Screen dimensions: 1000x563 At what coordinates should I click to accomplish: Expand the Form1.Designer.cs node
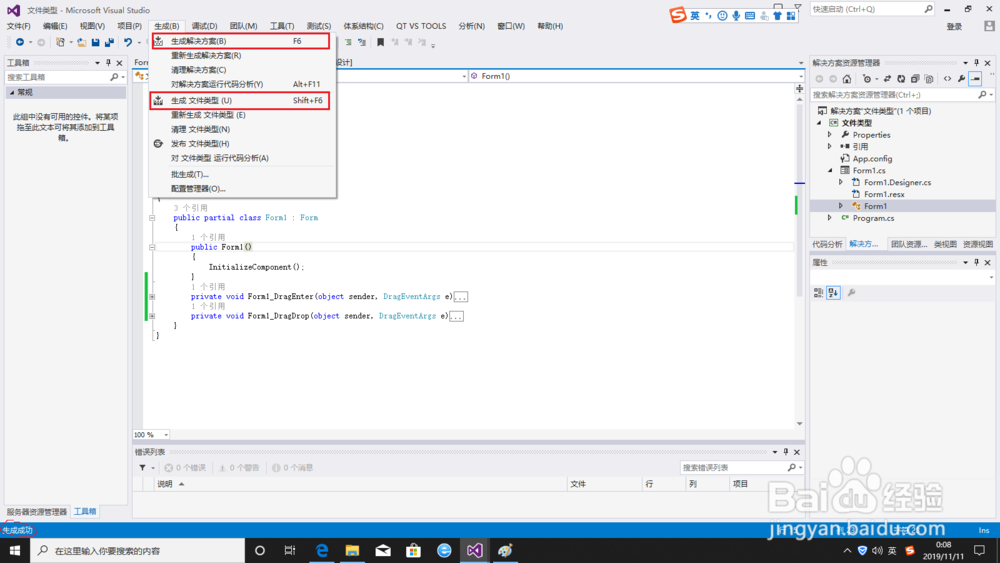tap(841, 182)
